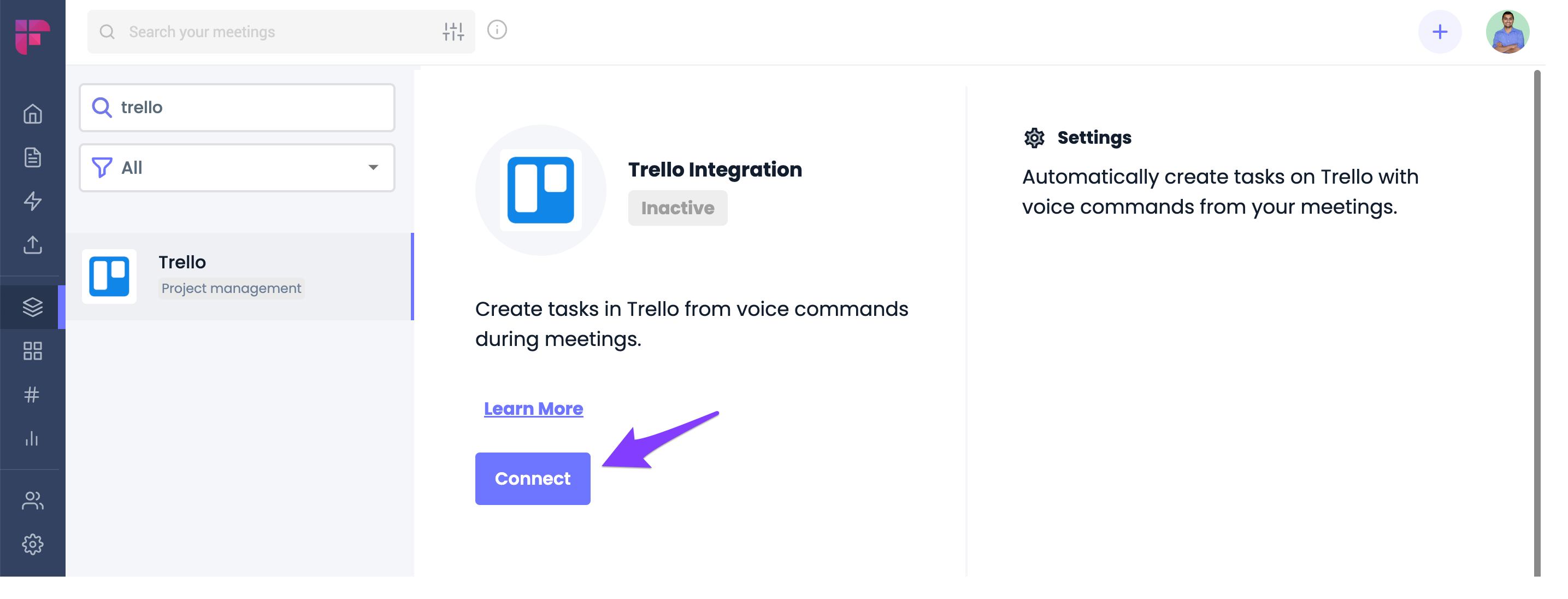Click the Settings gear icon on right panel
1568x599 pixels.
pyautogui.click(x=1033, y=137)
